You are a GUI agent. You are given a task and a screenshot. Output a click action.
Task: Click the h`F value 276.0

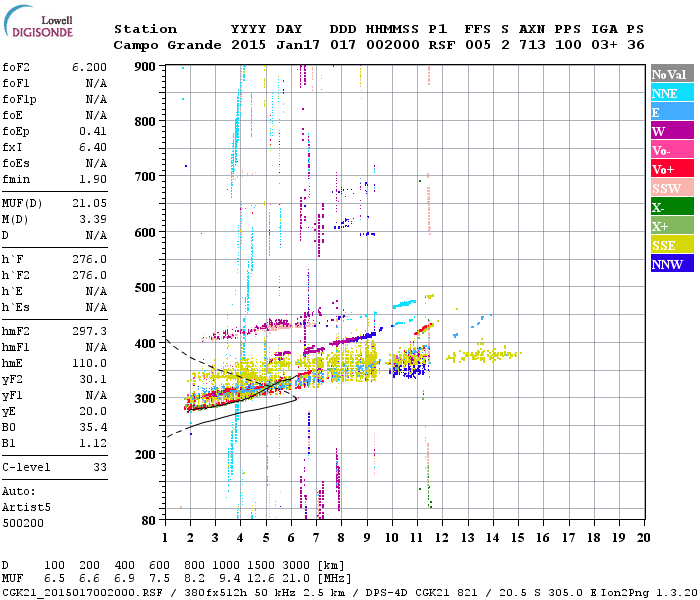click(89, 259)
